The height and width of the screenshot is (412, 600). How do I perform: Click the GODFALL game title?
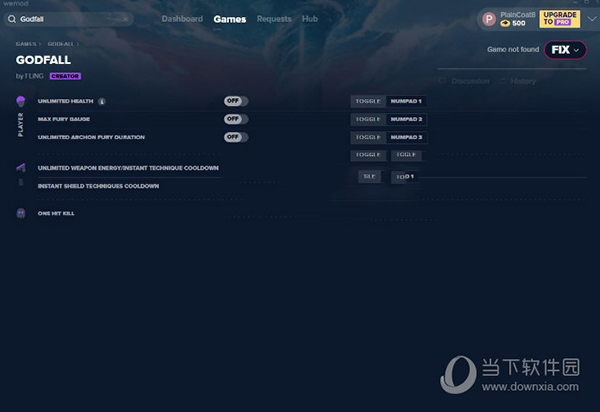tap(43, 60)
